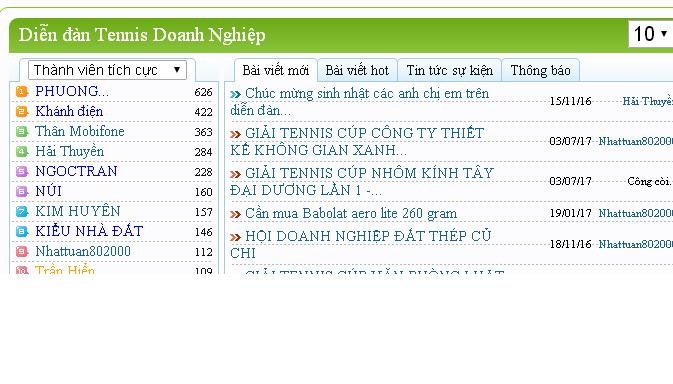Click rank 4 badge beside Hải Thuyền
Viewport: 673px width, 384px height.
point(22,151)
